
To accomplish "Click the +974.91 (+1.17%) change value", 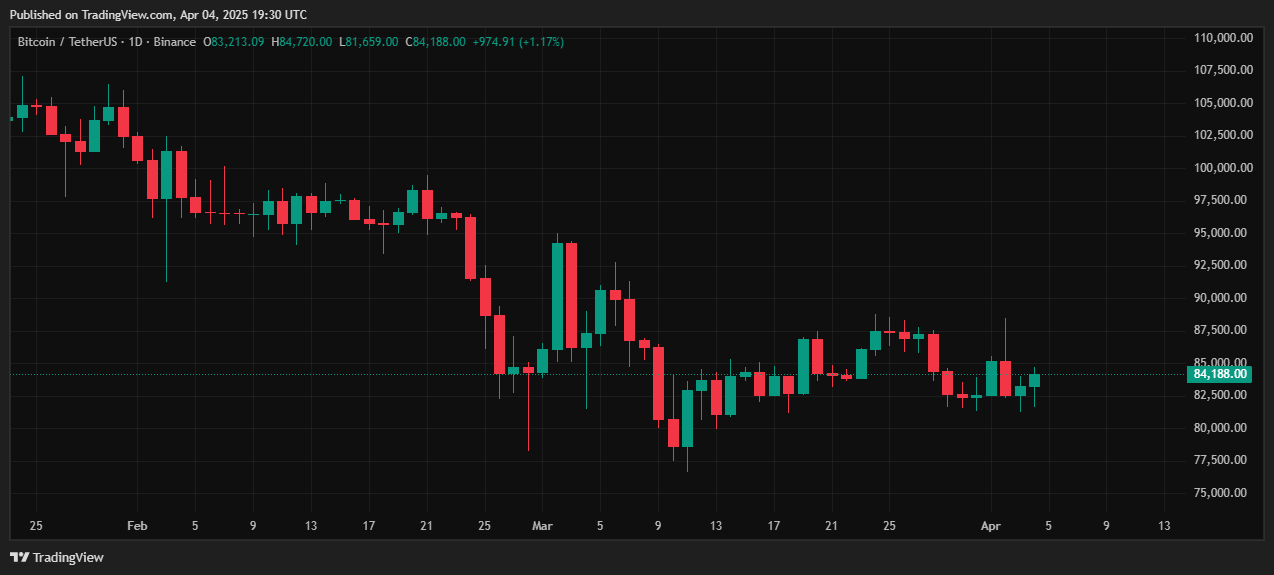I will [518, 42].
